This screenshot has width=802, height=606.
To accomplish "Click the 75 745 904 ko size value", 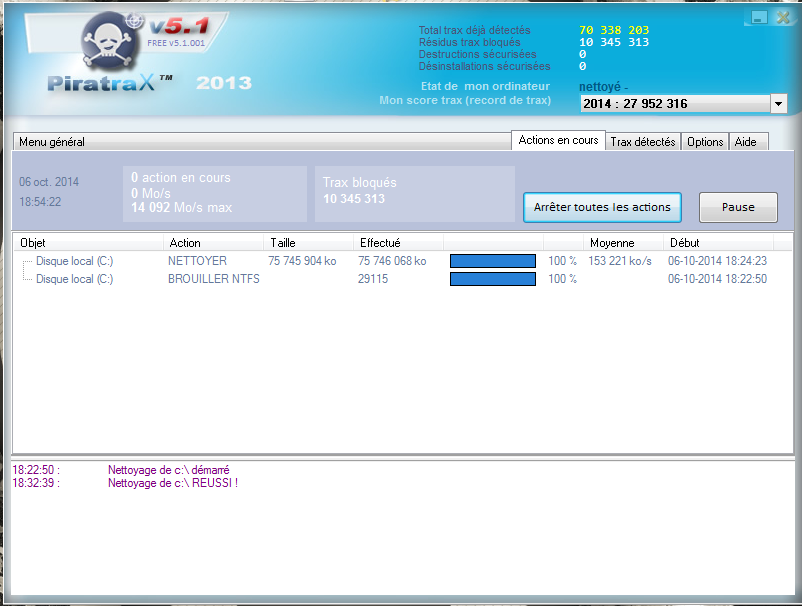I will pyautogui.click(x=302, y=261).
